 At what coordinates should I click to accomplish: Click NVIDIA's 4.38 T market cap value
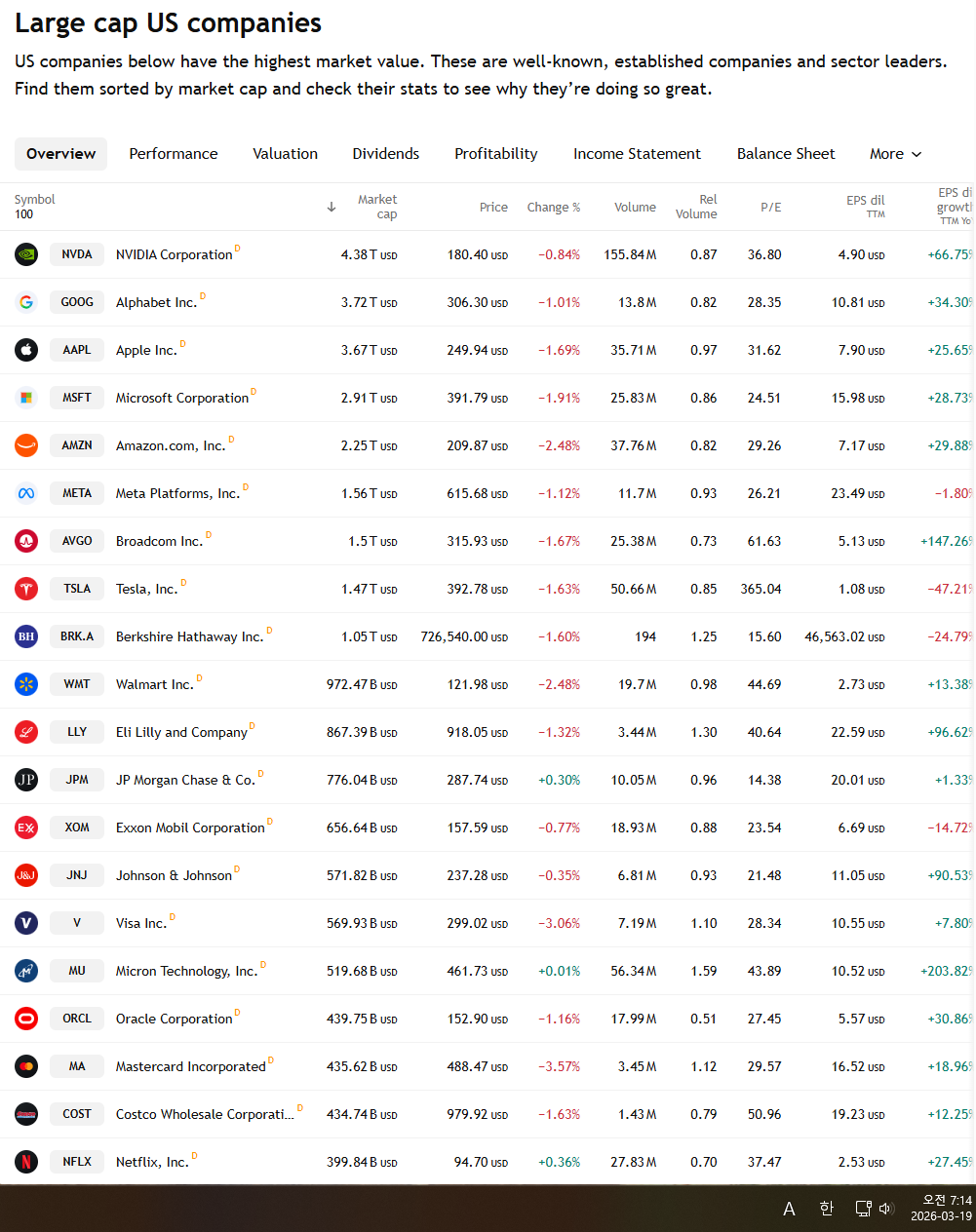[x=369, y=254]
